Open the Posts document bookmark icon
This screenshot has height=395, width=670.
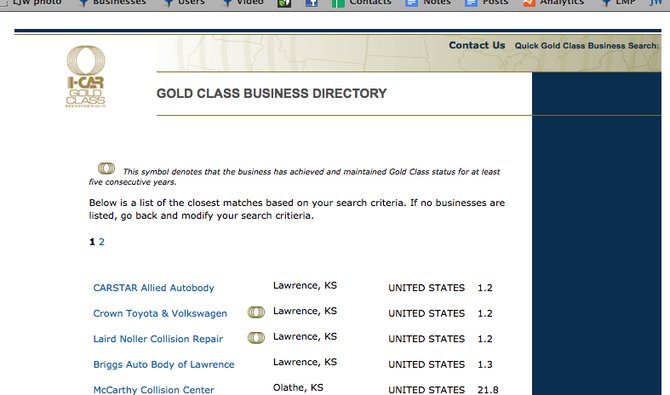pyautogui.click(x=471, y=3)
